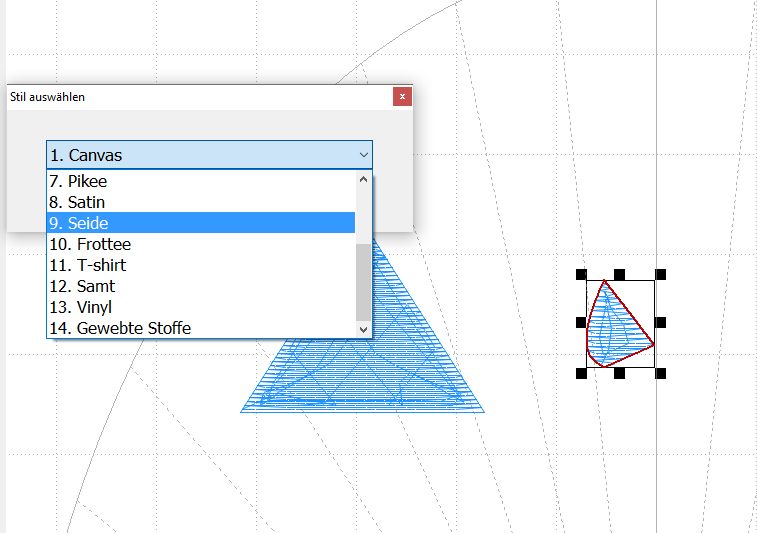Click the top-left selection handle
The width and height of the screenshot is (757, 533).
(x=581, y=275)
